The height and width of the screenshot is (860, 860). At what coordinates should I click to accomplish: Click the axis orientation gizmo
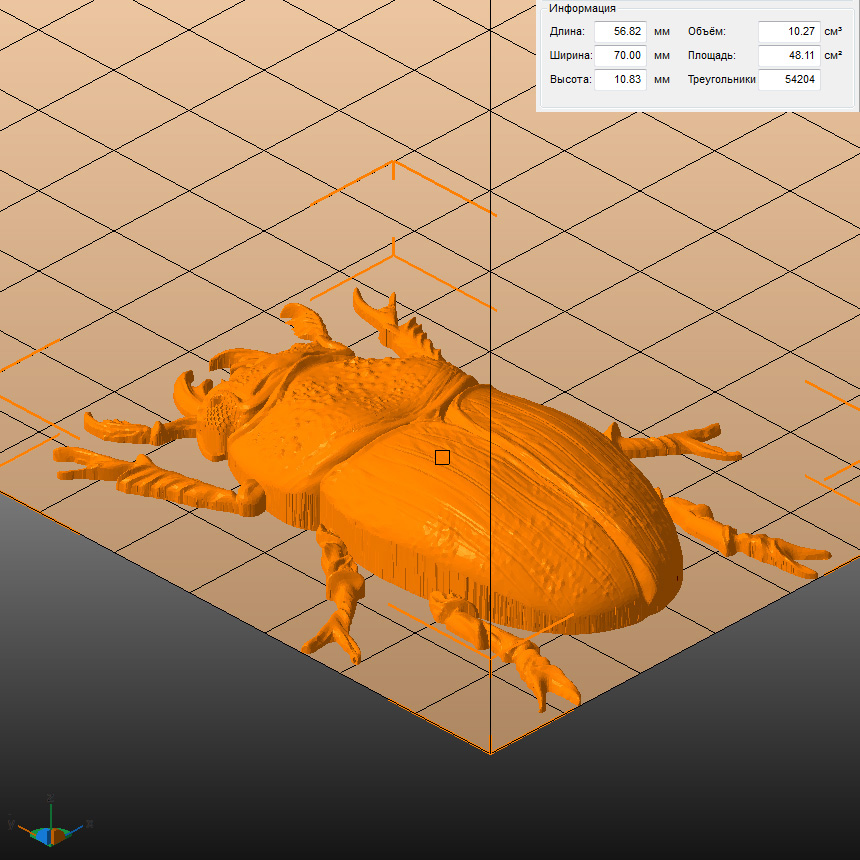[50, 826]
